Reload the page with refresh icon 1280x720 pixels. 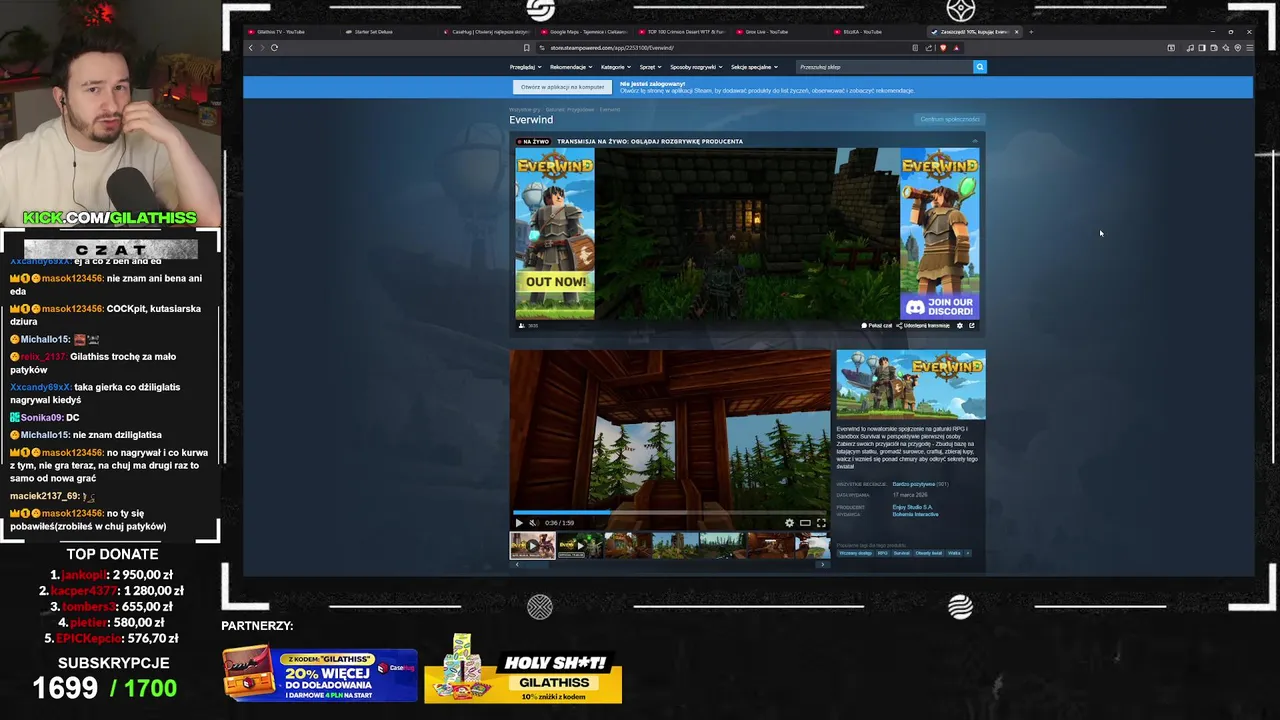[x=274, y=47]
